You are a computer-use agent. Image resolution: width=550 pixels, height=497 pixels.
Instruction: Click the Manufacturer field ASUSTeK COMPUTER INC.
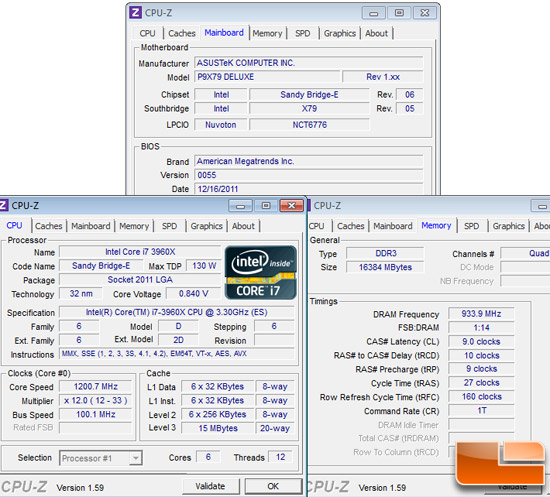coord(309,63)
